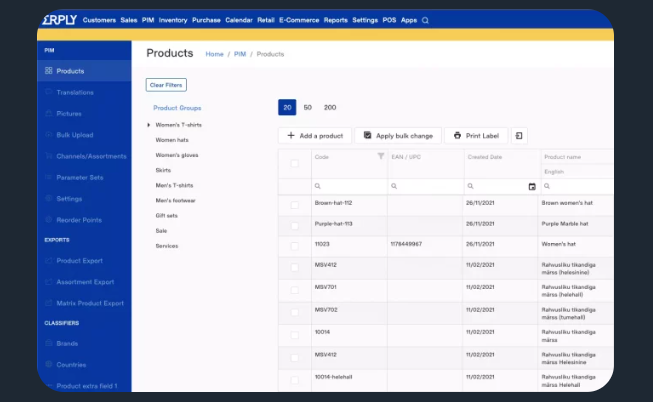
Task: Select the Gift sets product group
Action: point(167,215)
